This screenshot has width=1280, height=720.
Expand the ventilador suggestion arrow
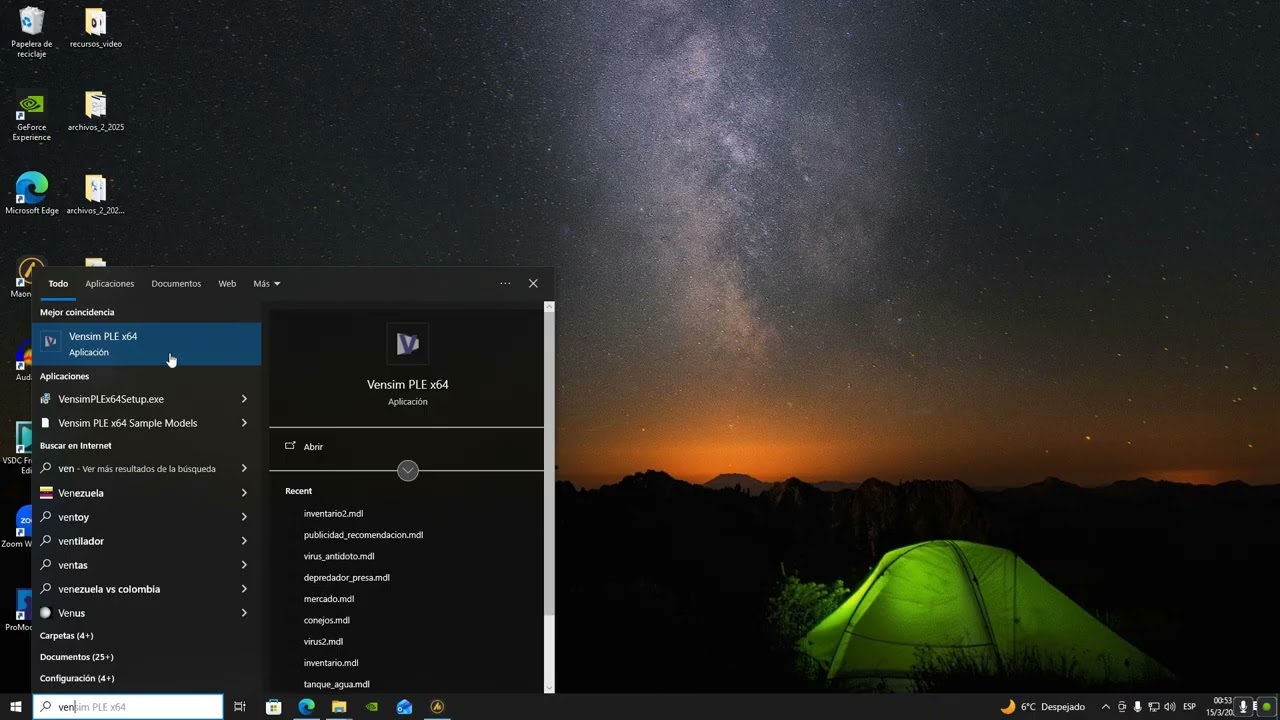tap(244, 541)
